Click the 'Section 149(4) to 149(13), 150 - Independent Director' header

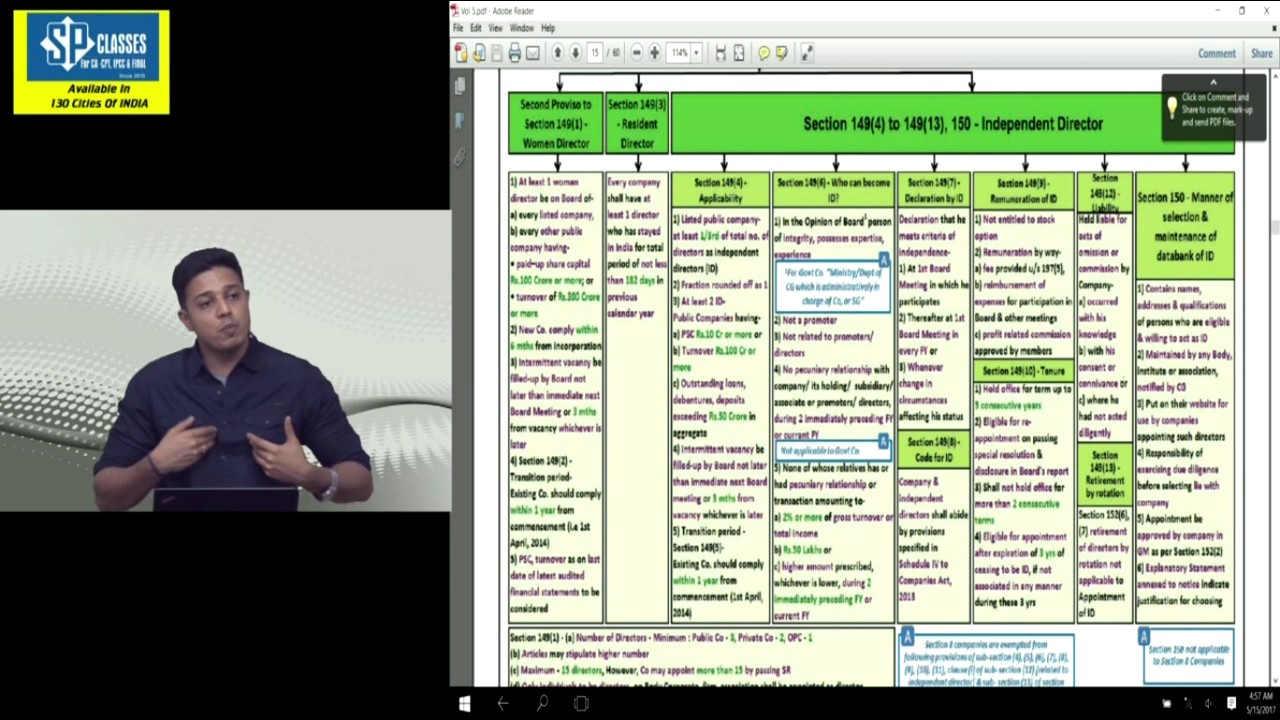click(x=953, y=124)
